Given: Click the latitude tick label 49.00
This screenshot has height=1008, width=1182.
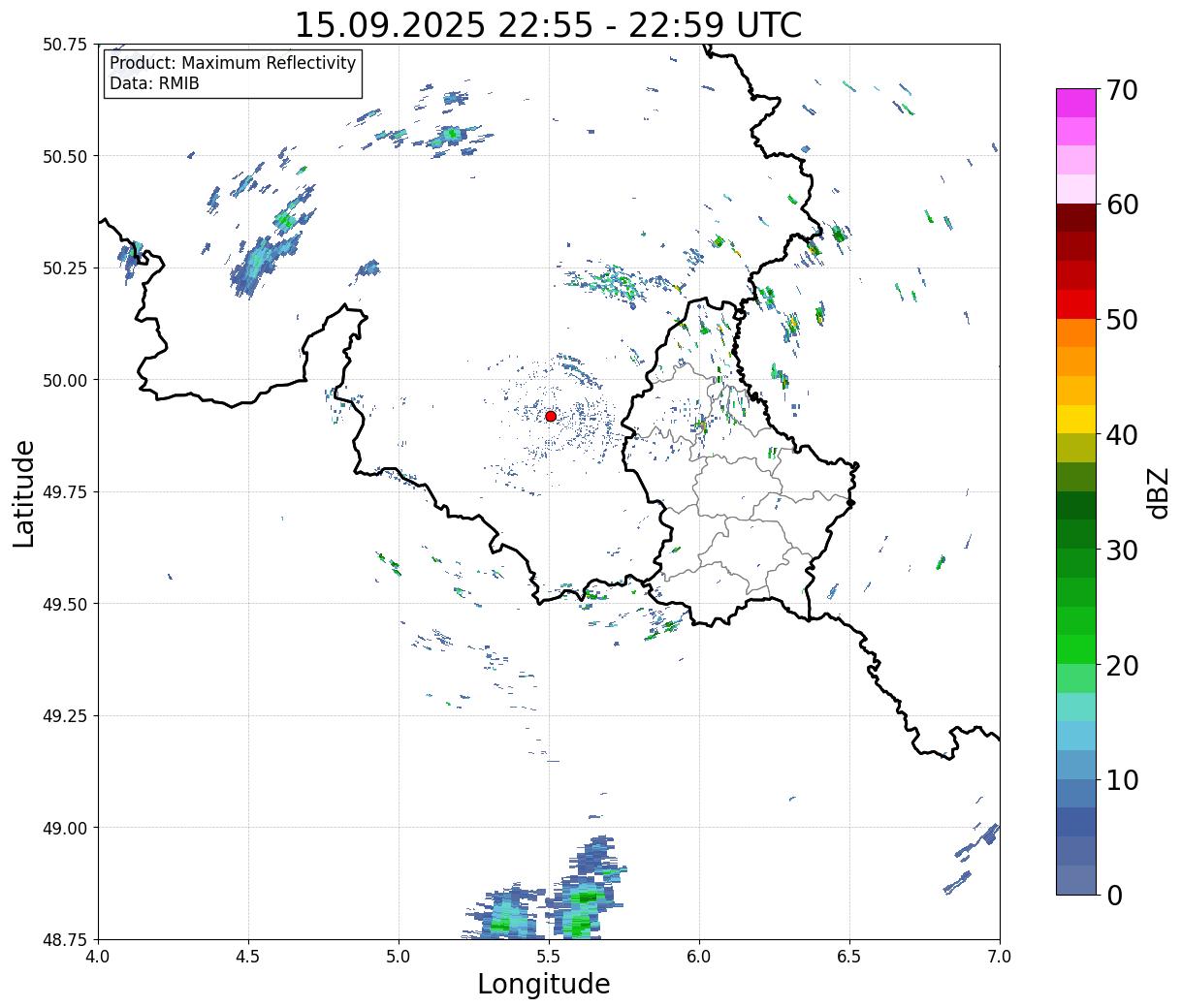Looking at the screenshot, I should [x=65, y=828].
